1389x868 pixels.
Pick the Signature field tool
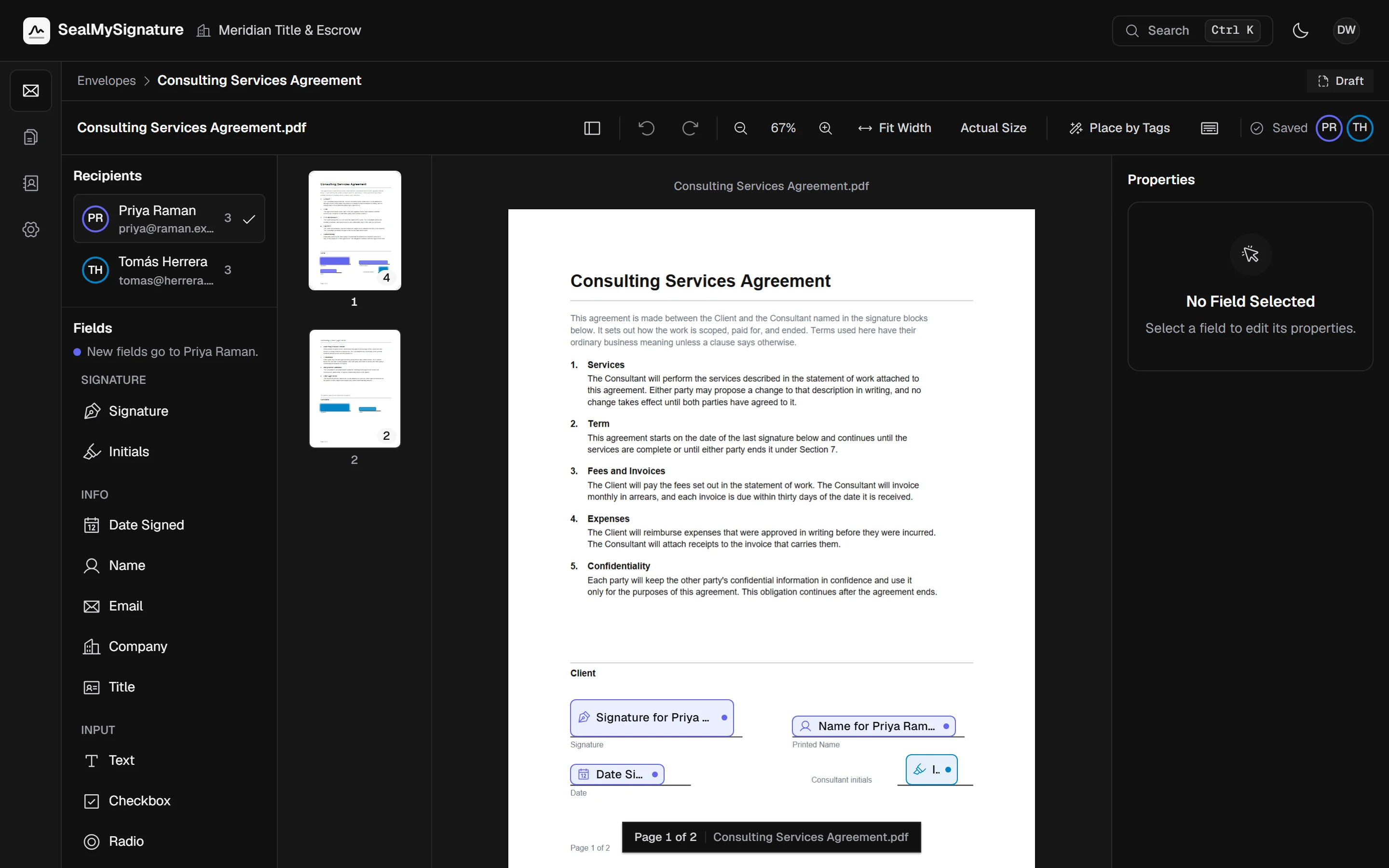tap(169, 411)
